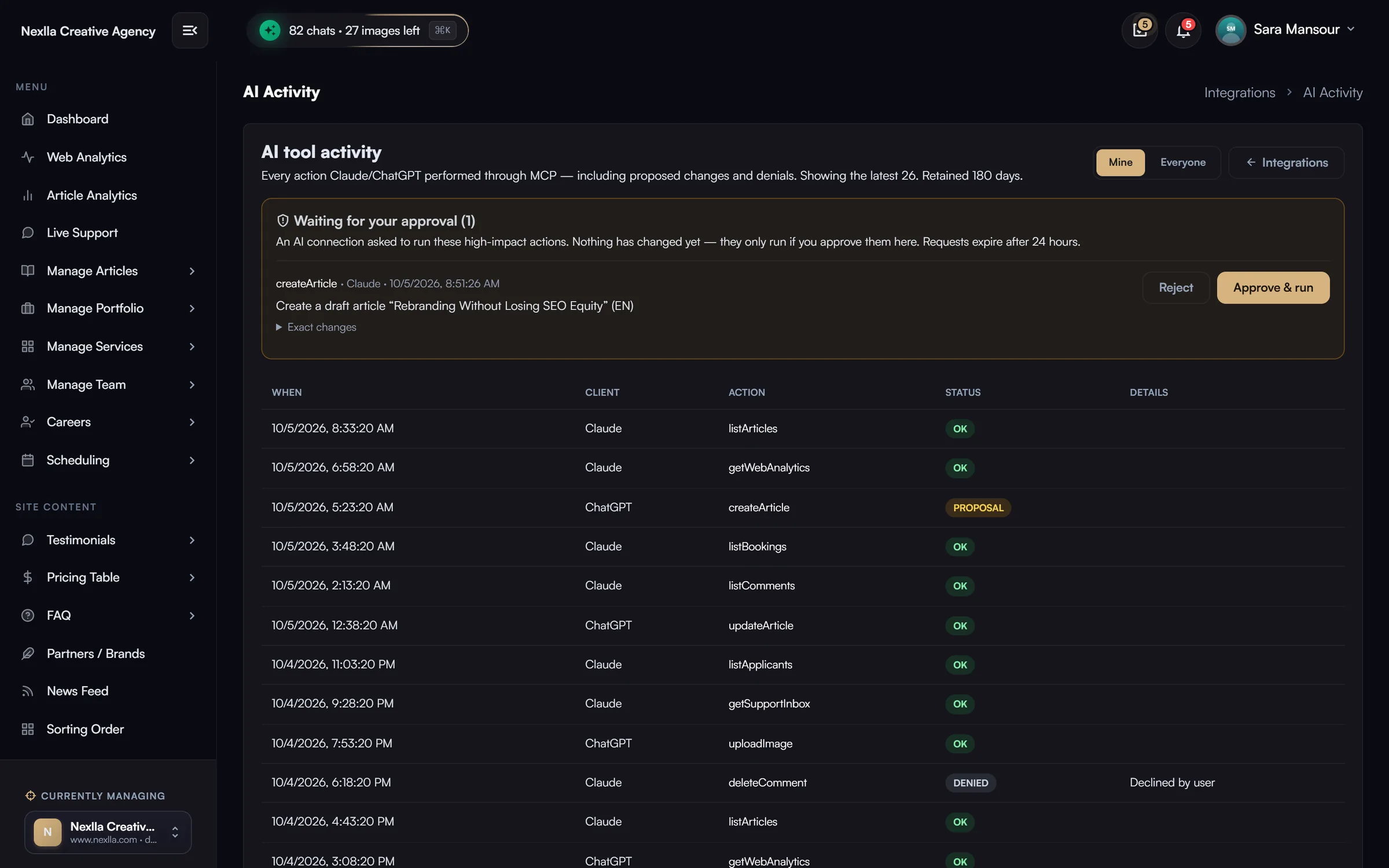Image resolution: width=1389 pixels, height=868 pixels.
Task: Switch activity filter to Everyone
Action: click(x=1183, y=163)
